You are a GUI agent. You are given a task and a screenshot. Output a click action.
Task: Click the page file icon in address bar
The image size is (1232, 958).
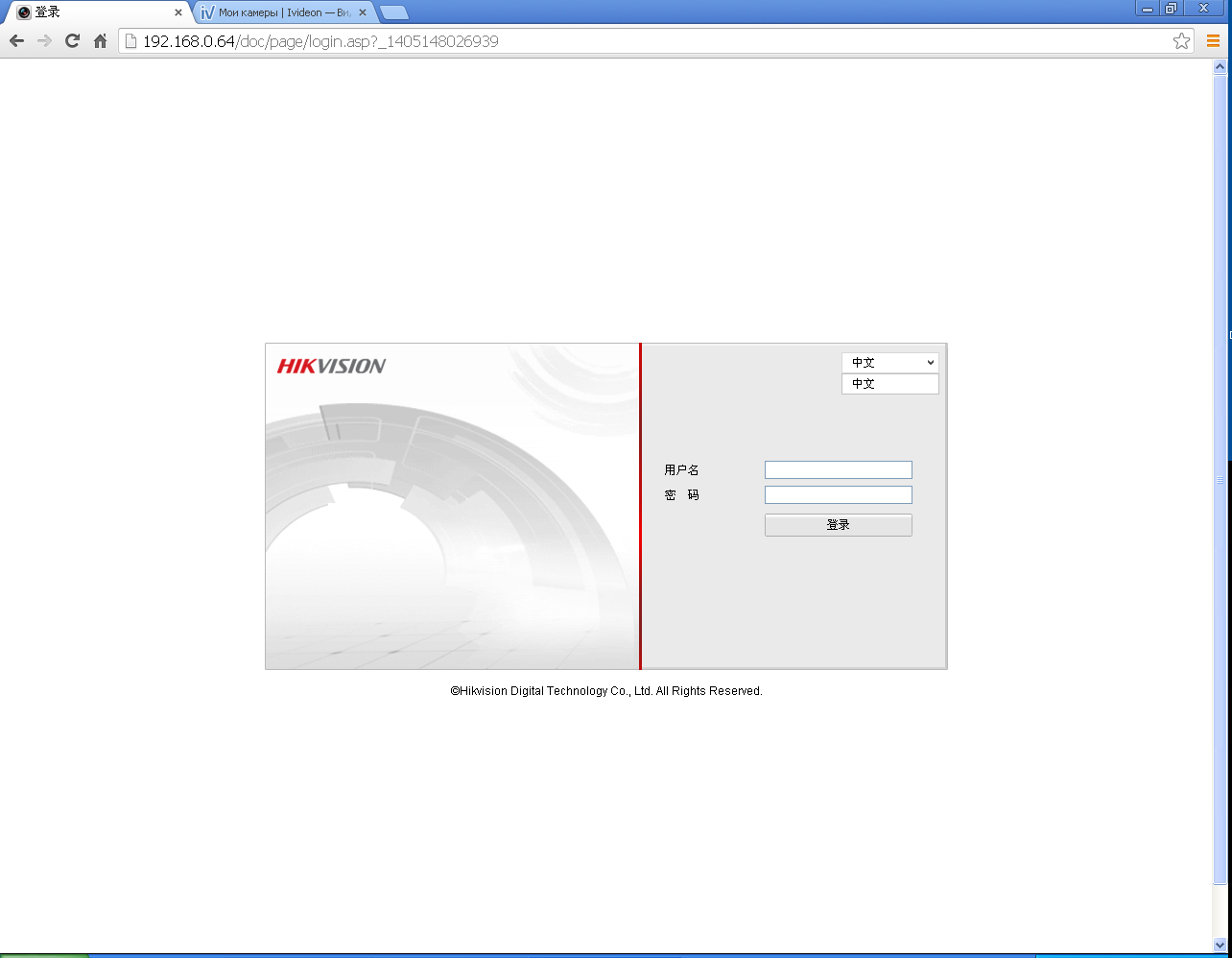[131, 41]
